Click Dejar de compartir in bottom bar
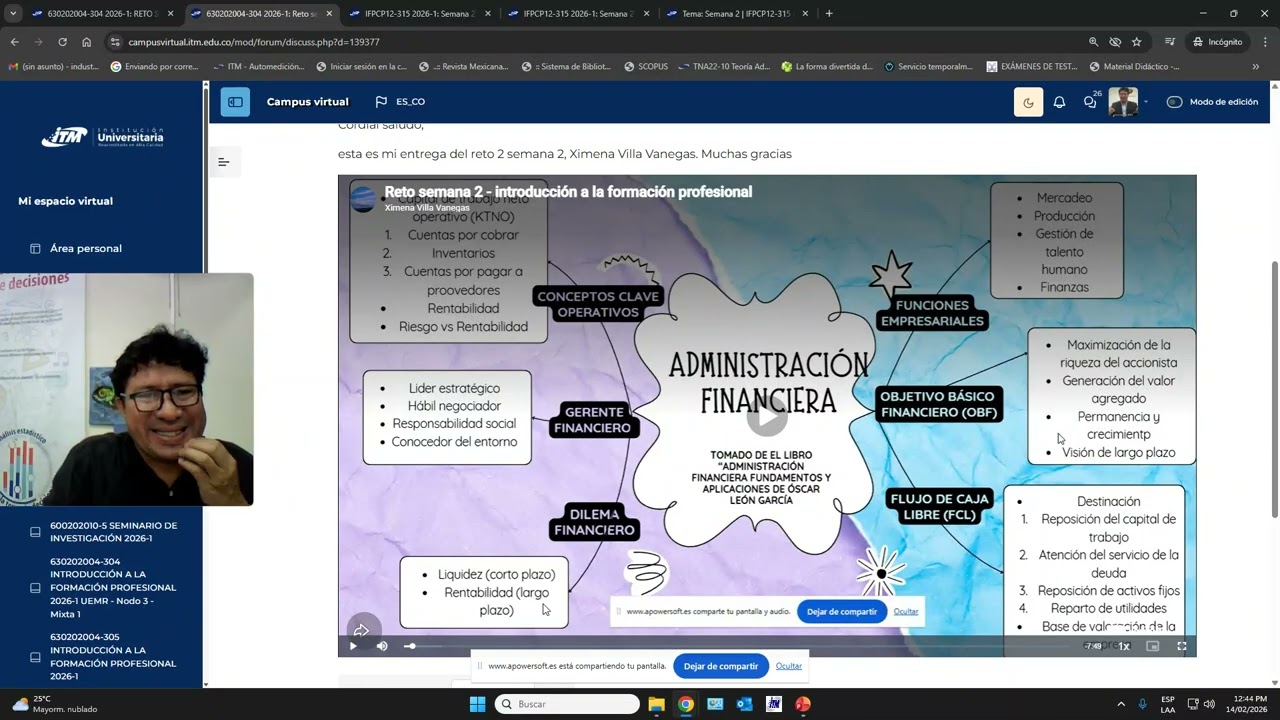 [721, 666]
